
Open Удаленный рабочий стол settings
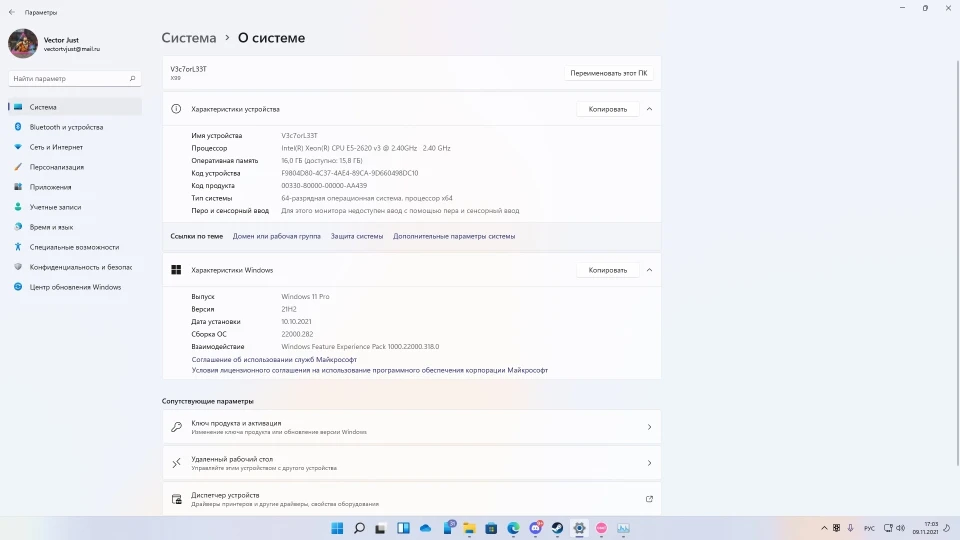pyautogui.click(x=412, y=463)
